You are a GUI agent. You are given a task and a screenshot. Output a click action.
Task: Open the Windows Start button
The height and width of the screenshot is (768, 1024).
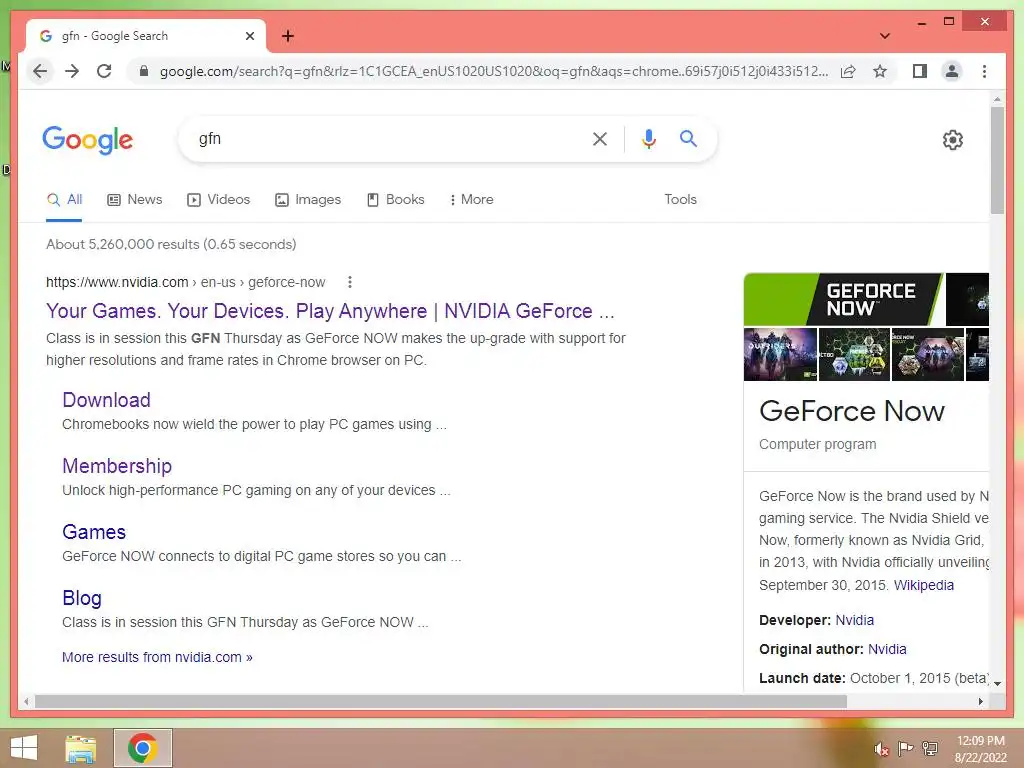coord(24,748)
